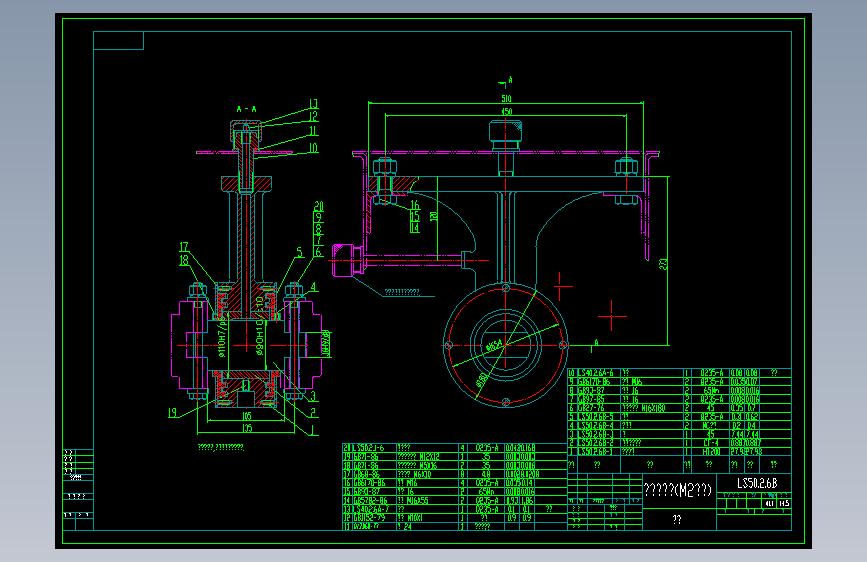
Task: Click the 135 width dimension under section view
Action: [x=247, y=428]
